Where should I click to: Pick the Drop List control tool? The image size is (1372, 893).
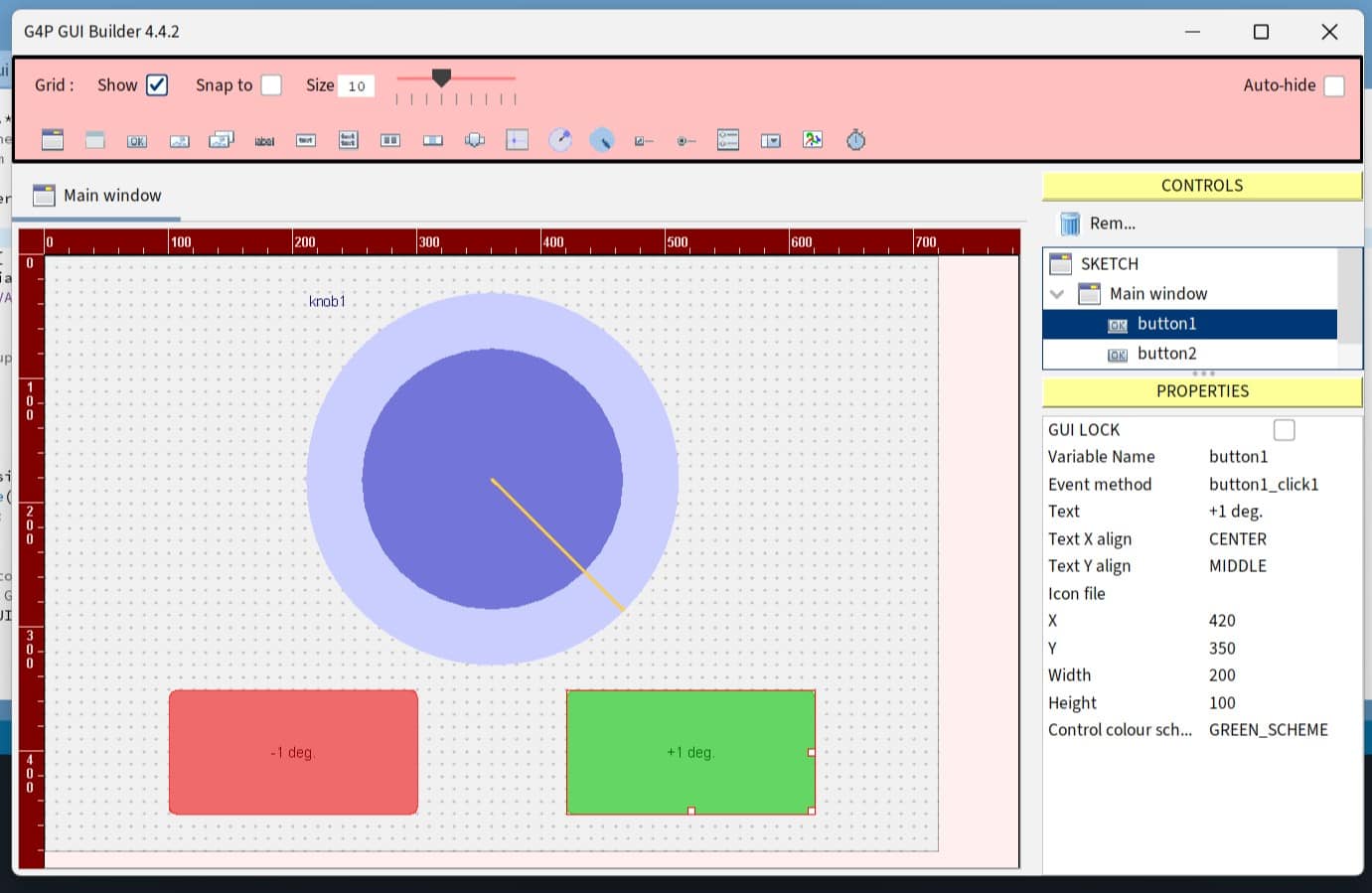coord(771,141)
